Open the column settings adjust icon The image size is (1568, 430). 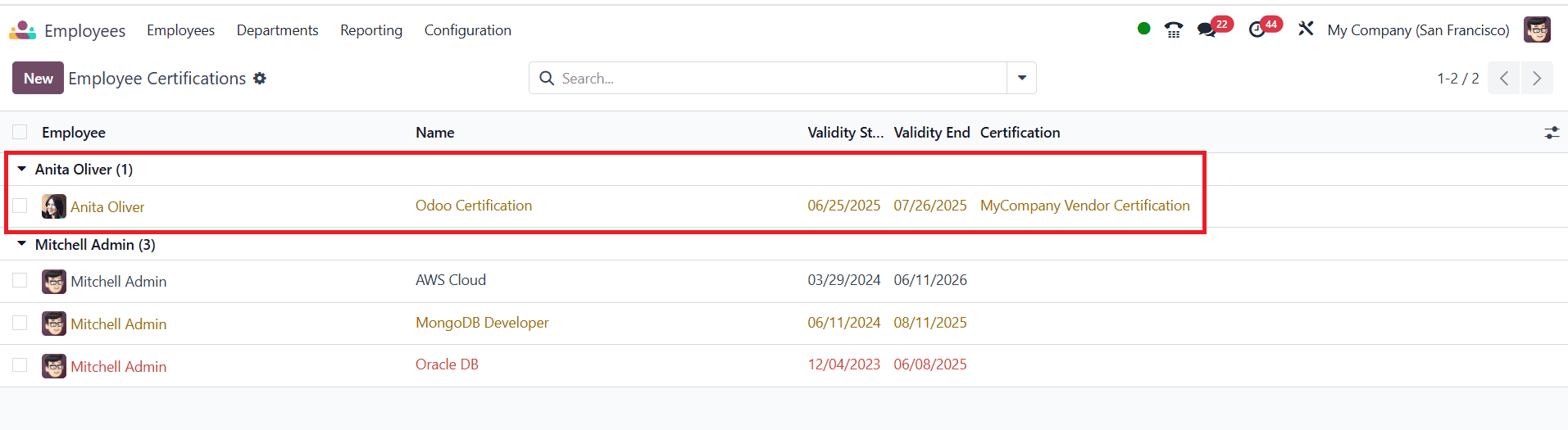click(1552, 133)
